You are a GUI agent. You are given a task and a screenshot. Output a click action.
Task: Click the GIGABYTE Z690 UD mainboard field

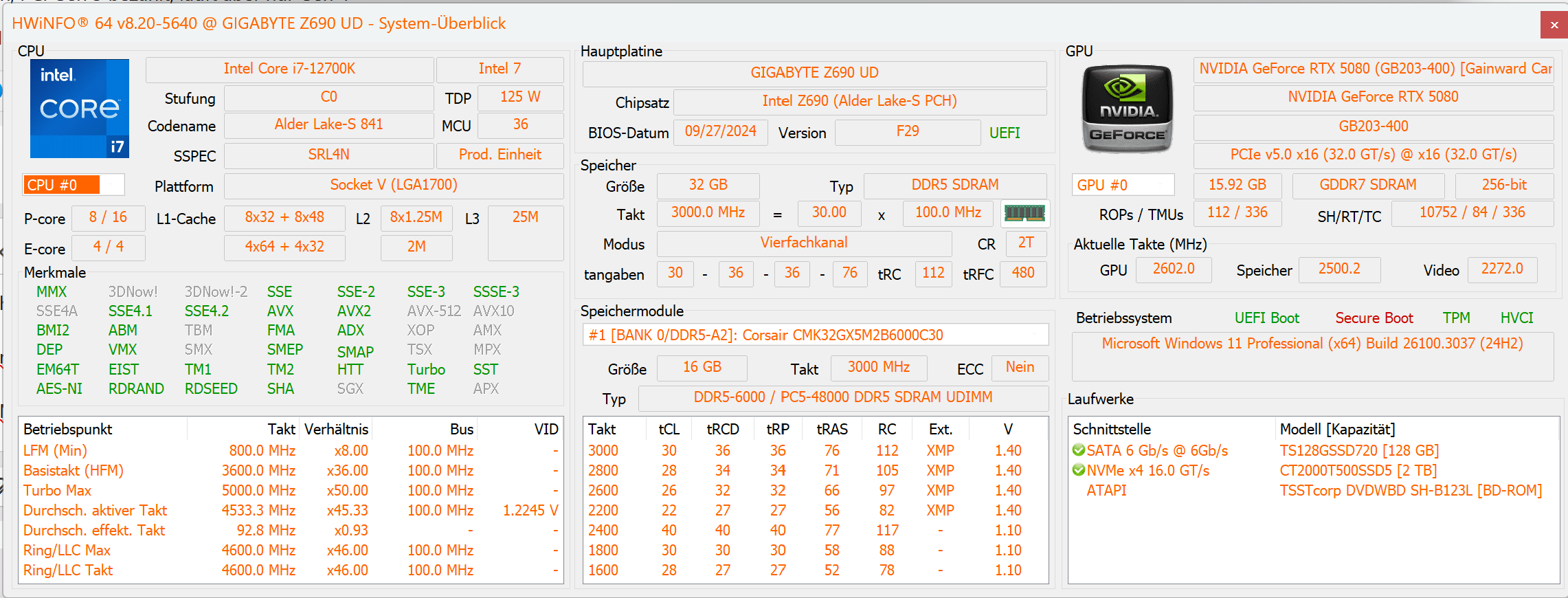click(x=814, y=73)
